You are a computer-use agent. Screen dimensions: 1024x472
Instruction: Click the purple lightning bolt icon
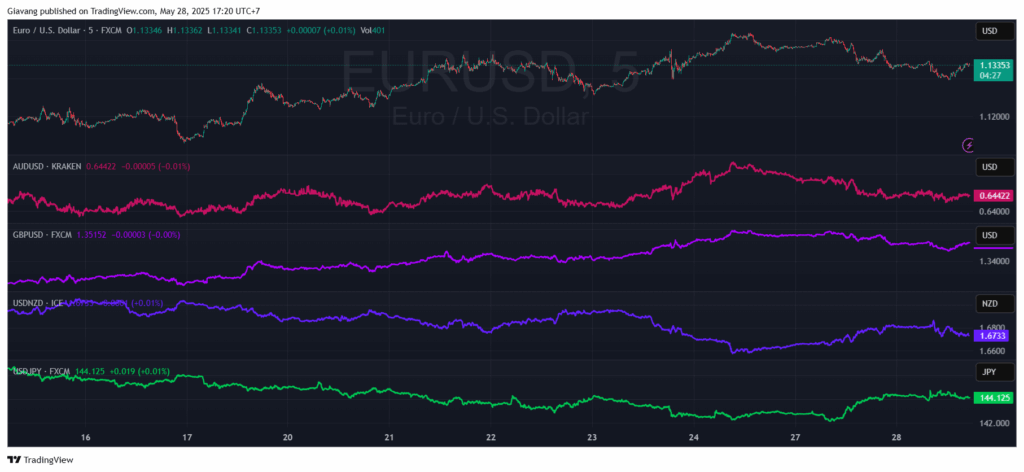(967, 145)
